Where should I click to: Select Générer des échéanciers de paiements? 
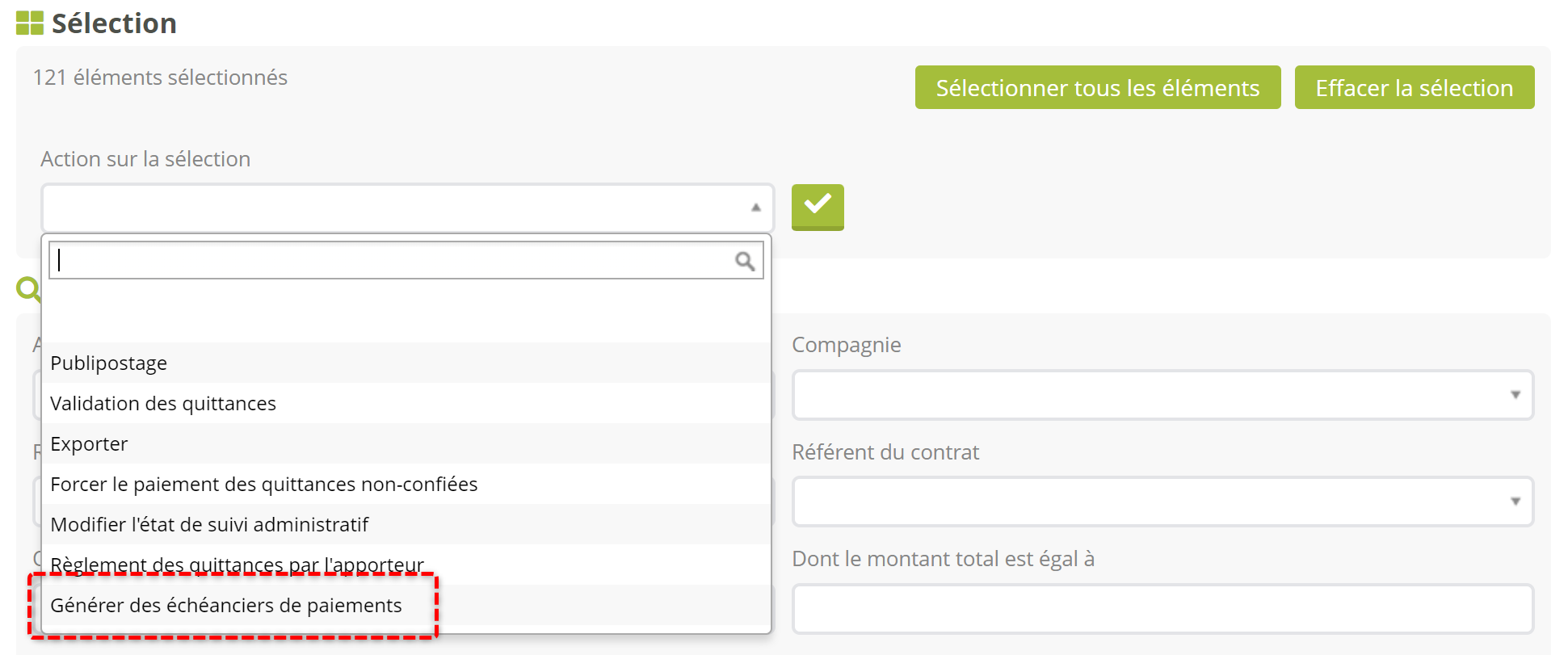226,606
